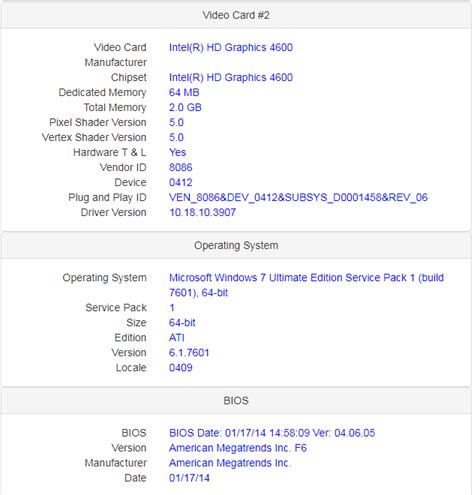Image resolution: width=474 pixels, height=495 pixels.
Task: Click the Vertex Shader Version label
Action: click(x=94, y=138)
